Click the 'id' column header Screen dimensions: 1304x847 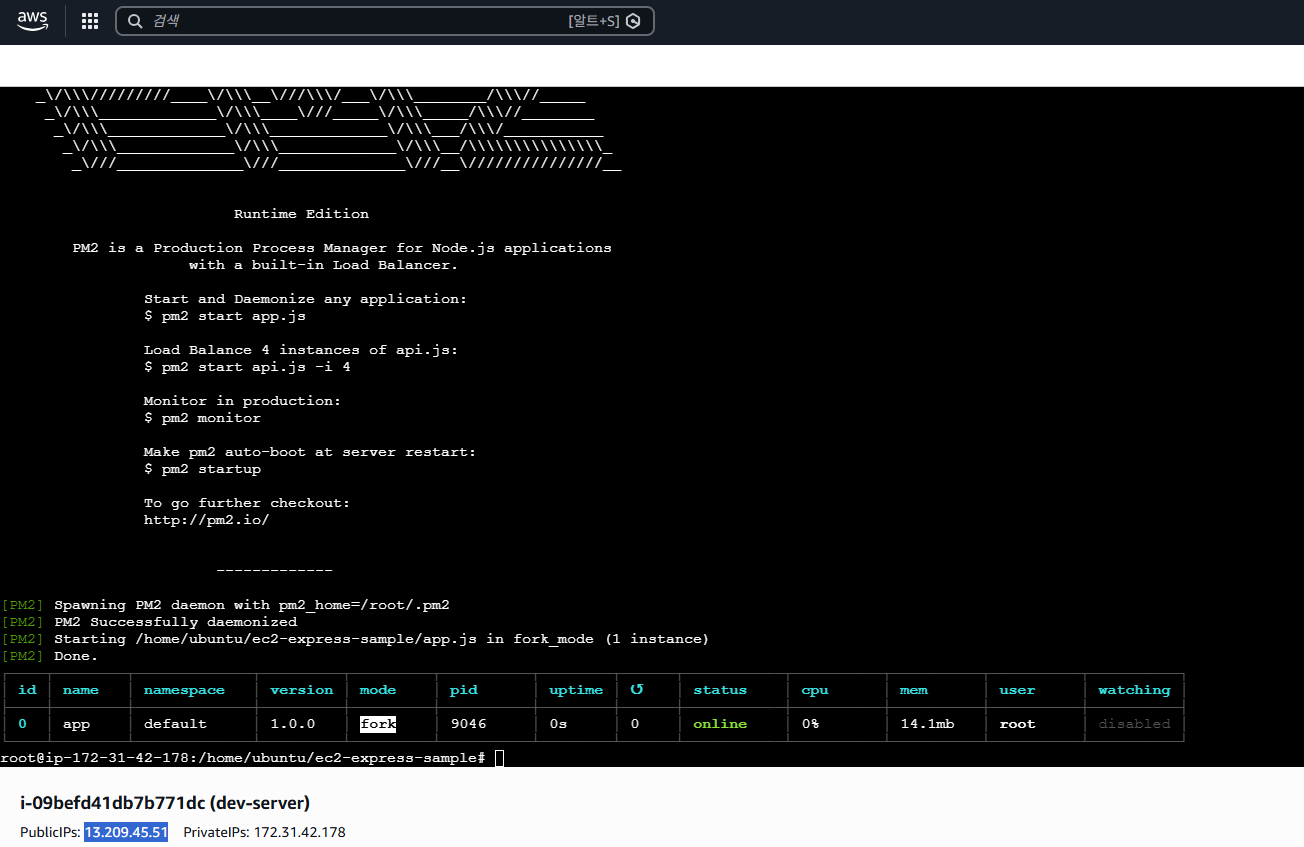click(x=27, y=690)
